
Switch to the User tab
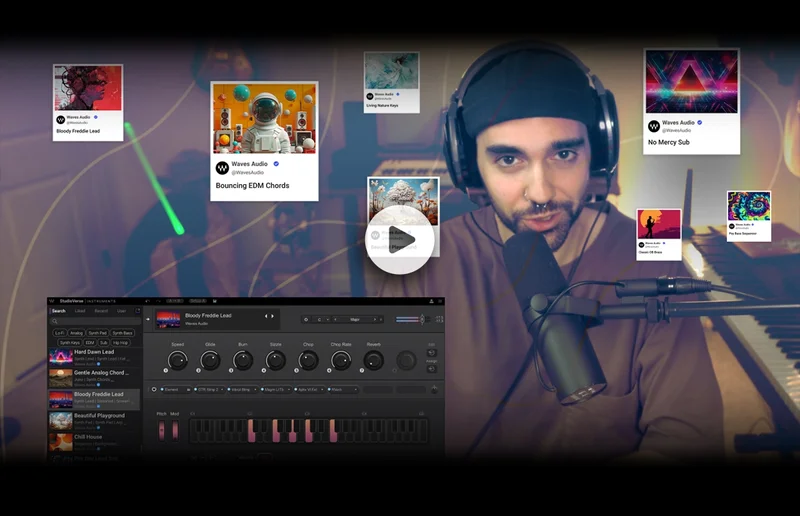click(121, 311)
